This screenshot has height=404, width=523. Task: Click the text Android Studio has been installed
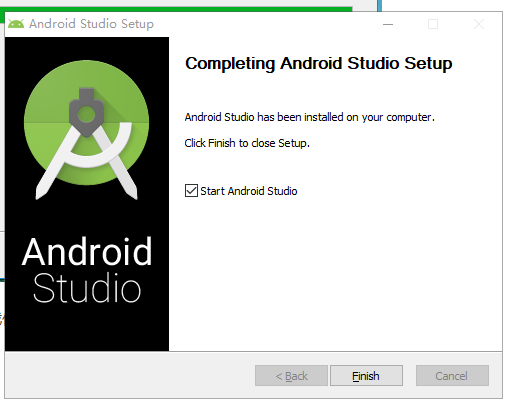(310, 117)
